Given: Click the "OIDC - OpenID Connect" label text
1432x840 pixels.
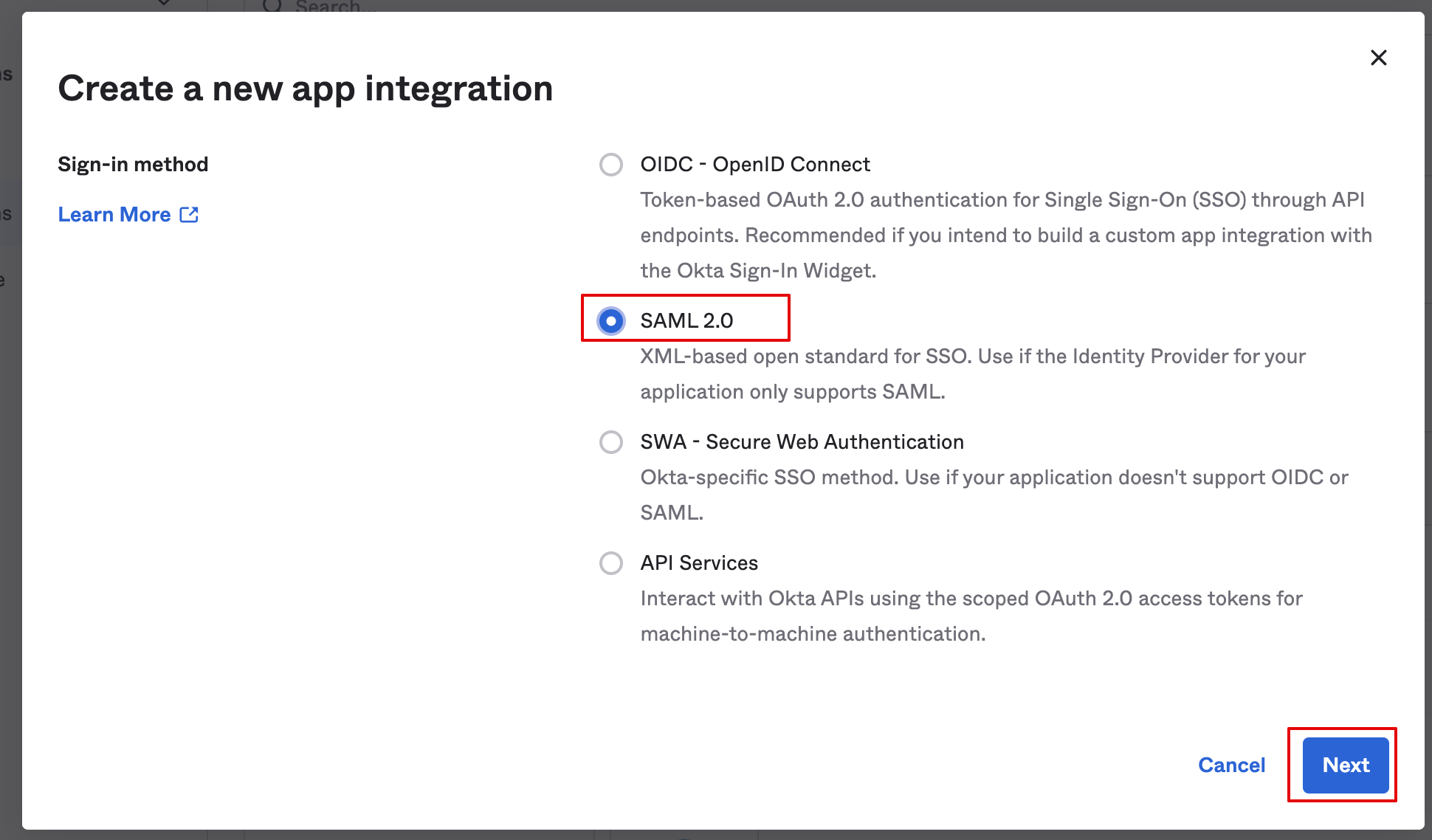Looking at the screenshot, I should click(x=755, y=165).
